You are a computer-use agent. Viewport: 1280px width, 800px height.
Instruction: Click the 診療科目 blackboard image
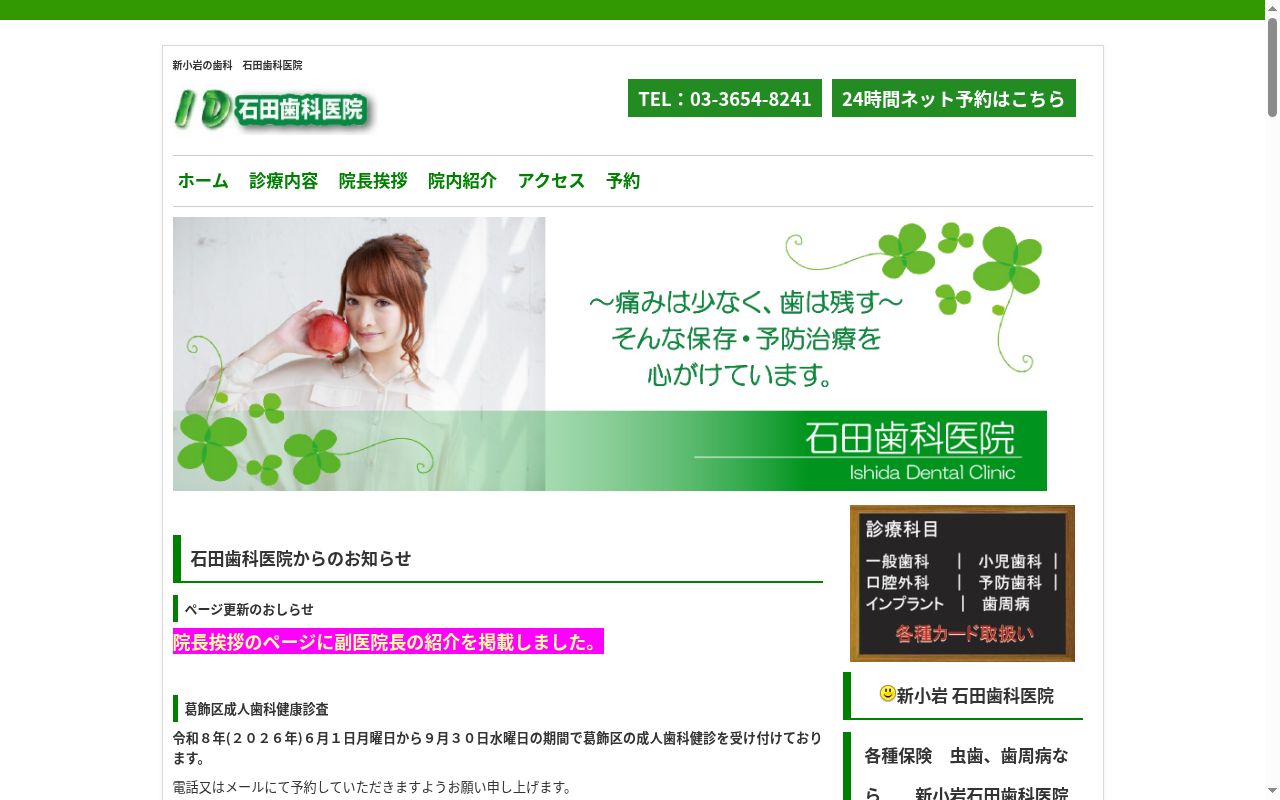pyautogui.click(x=962, y=583)
